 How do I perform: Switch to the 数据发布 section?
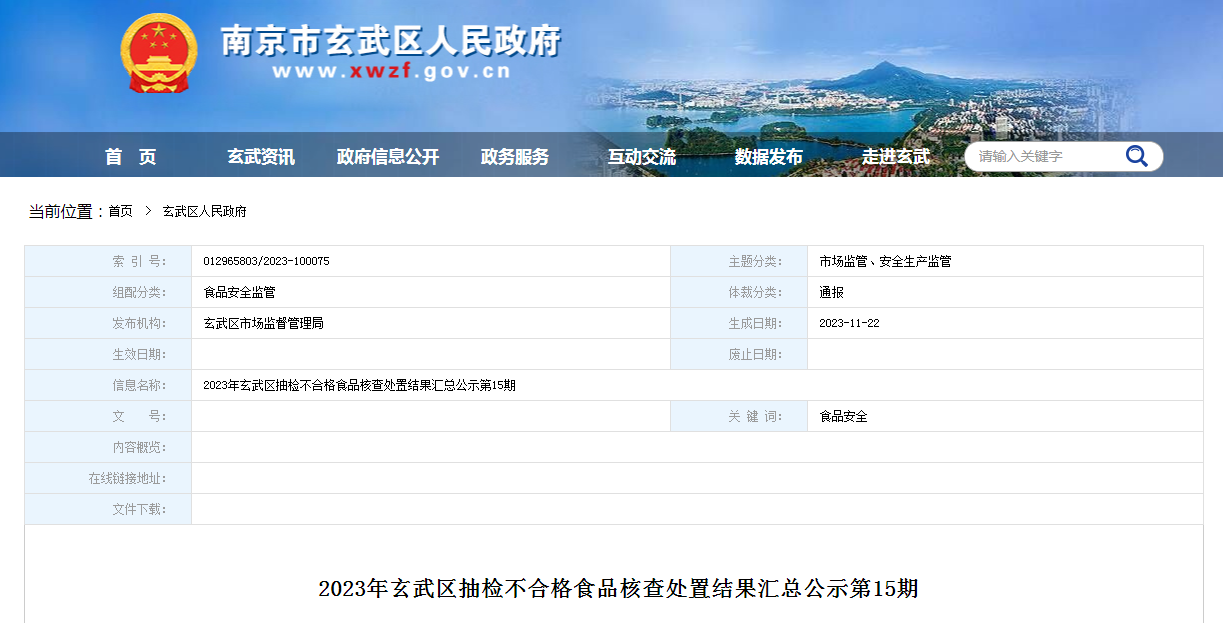tap(768, 157)
